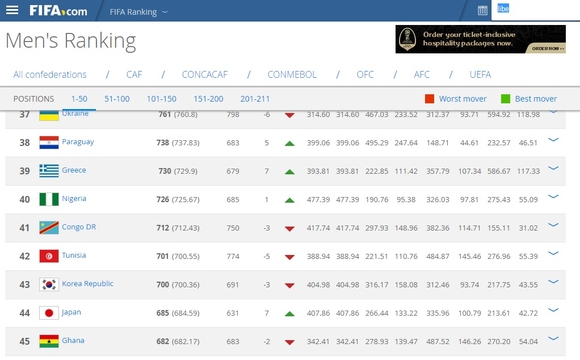Select the UEFA confederation tab
580x360 pixels.
pyautogui.click(x=480, y=75)
